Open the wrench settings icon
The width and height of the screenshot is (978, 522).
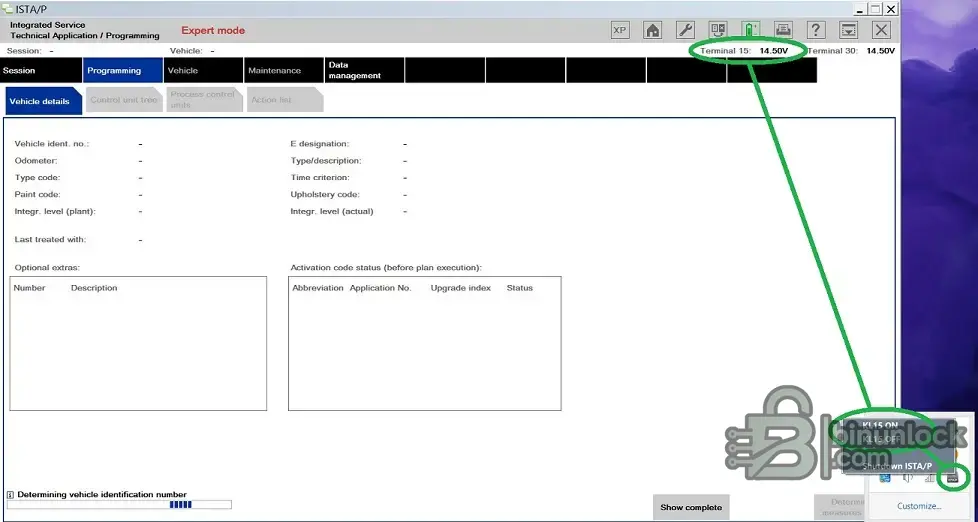685,30
